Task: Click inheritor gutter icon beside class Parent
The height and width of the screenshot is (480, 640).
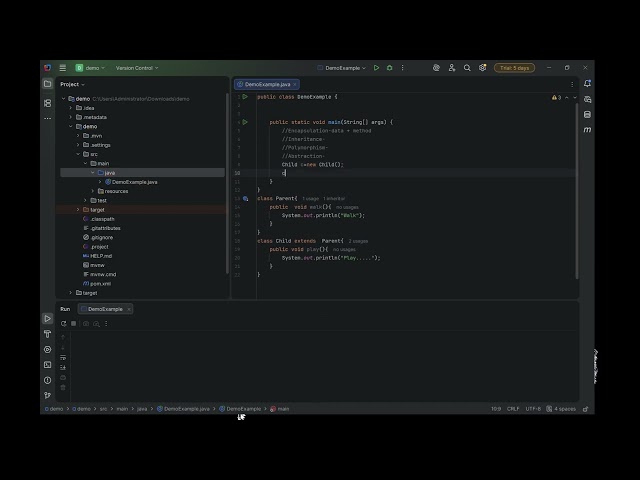Action: 245,199
